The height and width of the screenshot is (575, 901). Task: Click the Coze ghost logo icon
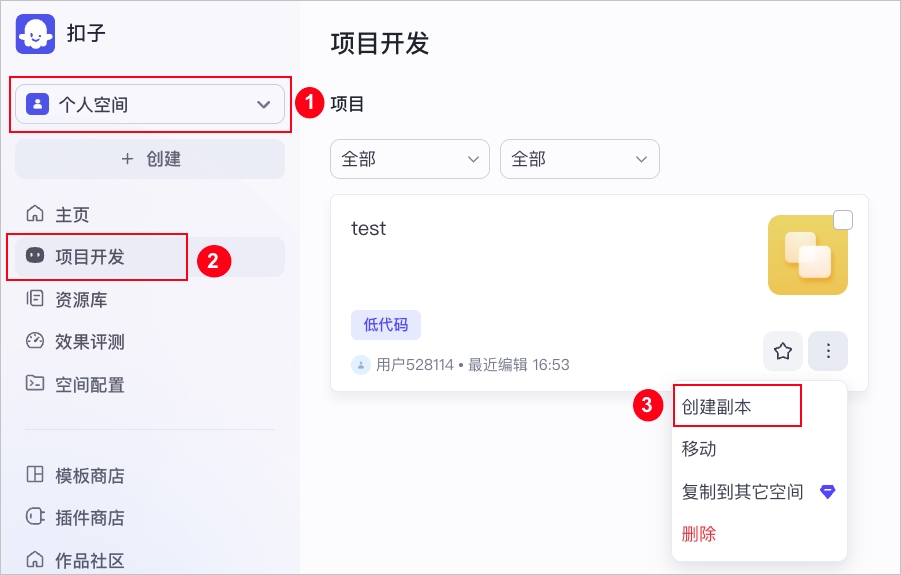coord(35,34)
